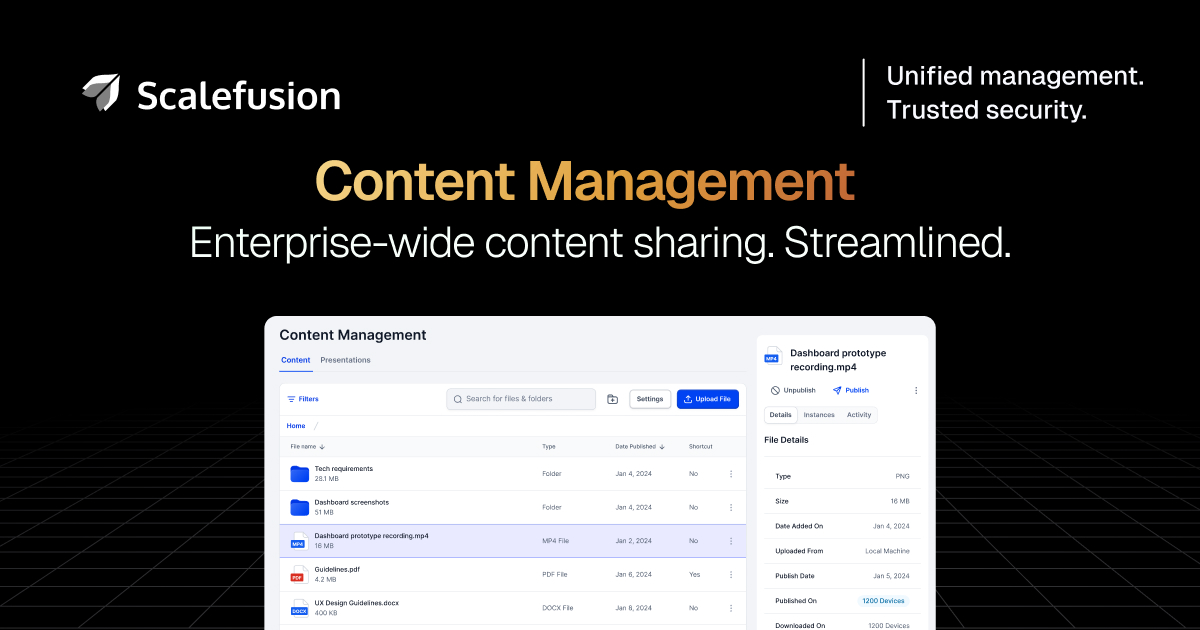This screenshot has height=630, width=1200.
Task: Click the Shortcut value Yes for Guidelines.pdf
Action: tap(695, 575)
